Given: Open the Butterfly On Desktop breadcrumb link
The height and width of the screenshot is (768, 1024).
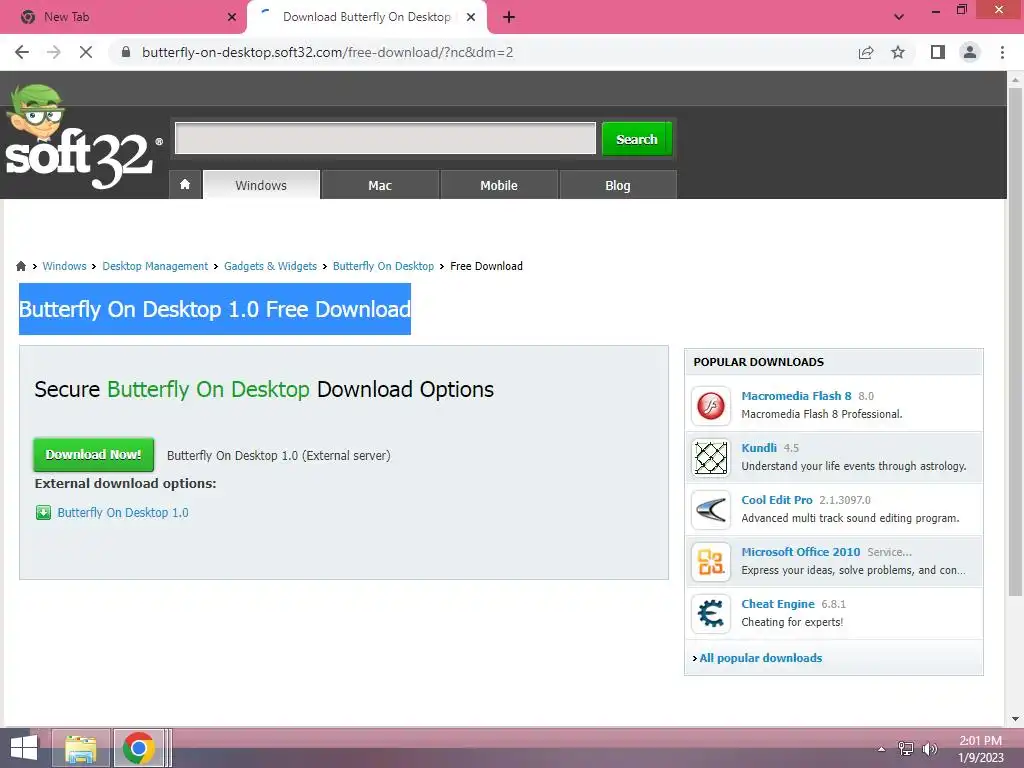Looking at the screenshot, I should click(x=383, y=266).
